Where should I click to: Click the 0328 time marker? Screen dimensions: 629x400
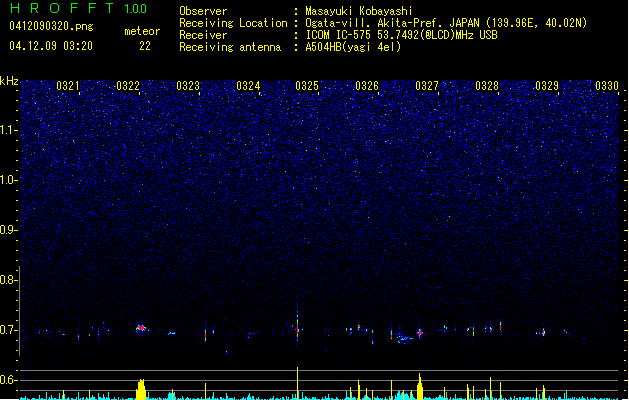click(x=487, y=86)
